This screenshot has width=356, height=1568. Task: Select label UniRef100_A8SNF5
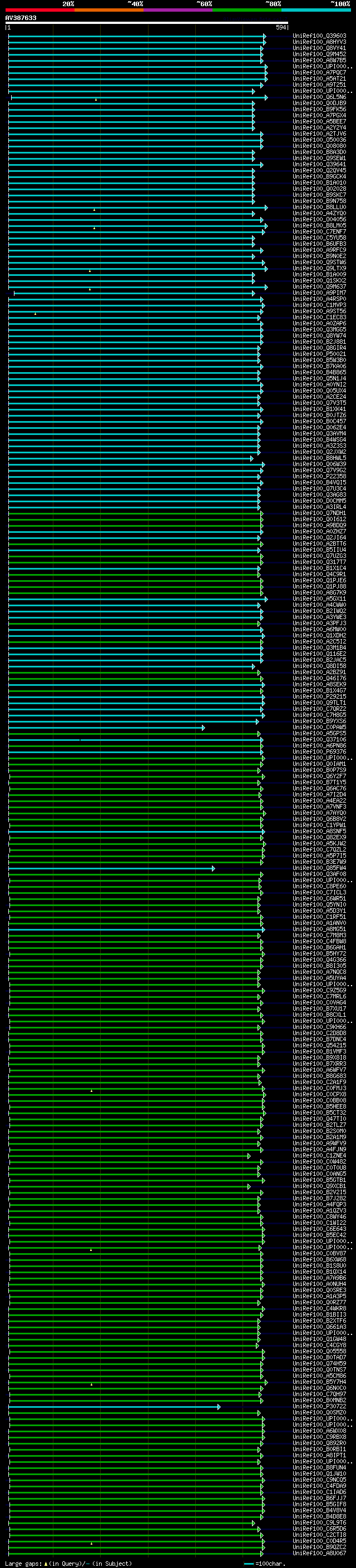pos(319,831)
